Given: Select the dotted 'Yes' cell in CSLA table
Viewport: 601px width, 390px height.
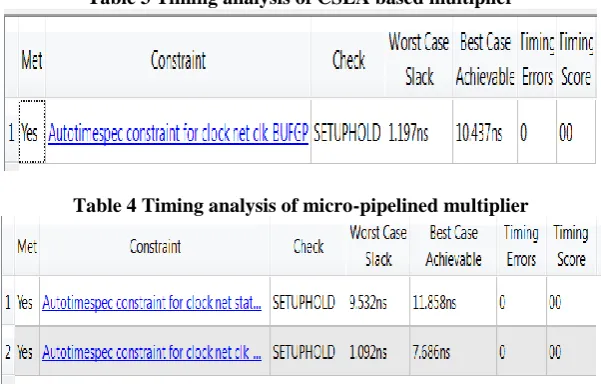Looking at the screenshot, I should [x=32, y=132].
